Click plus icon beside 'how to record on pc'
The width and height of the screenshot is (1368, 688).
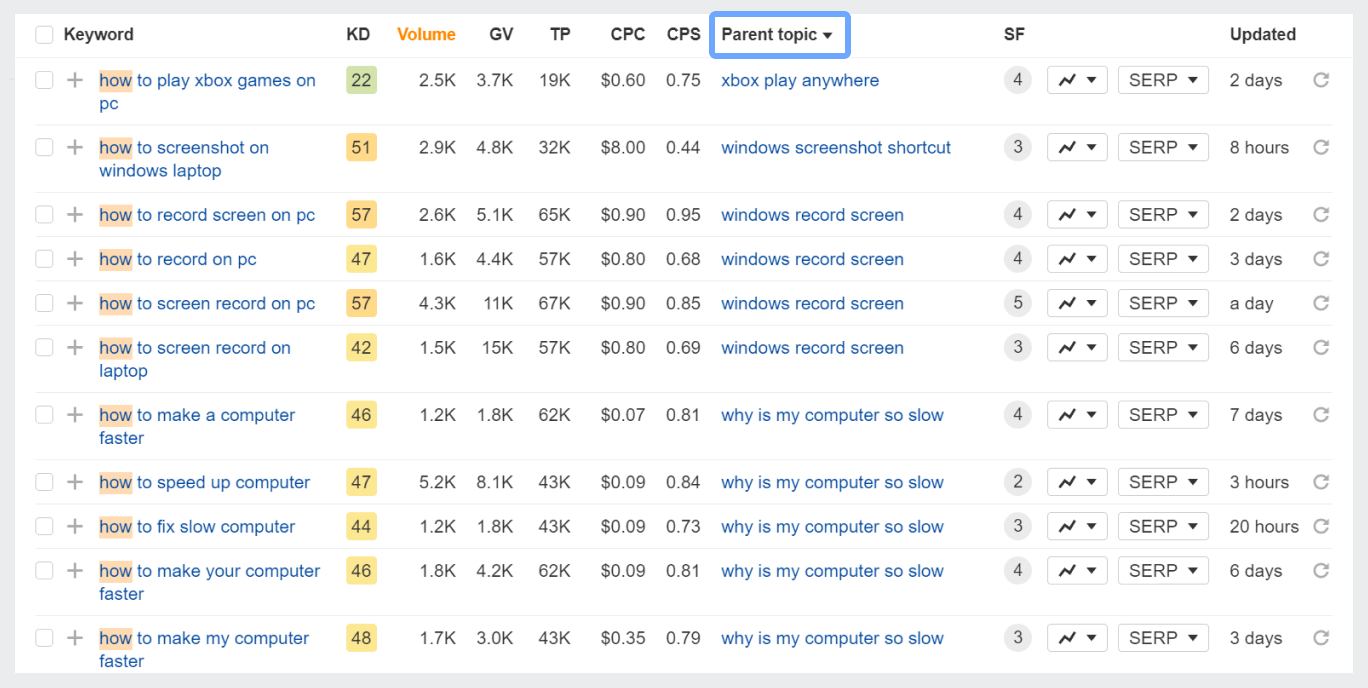point(75,259)
